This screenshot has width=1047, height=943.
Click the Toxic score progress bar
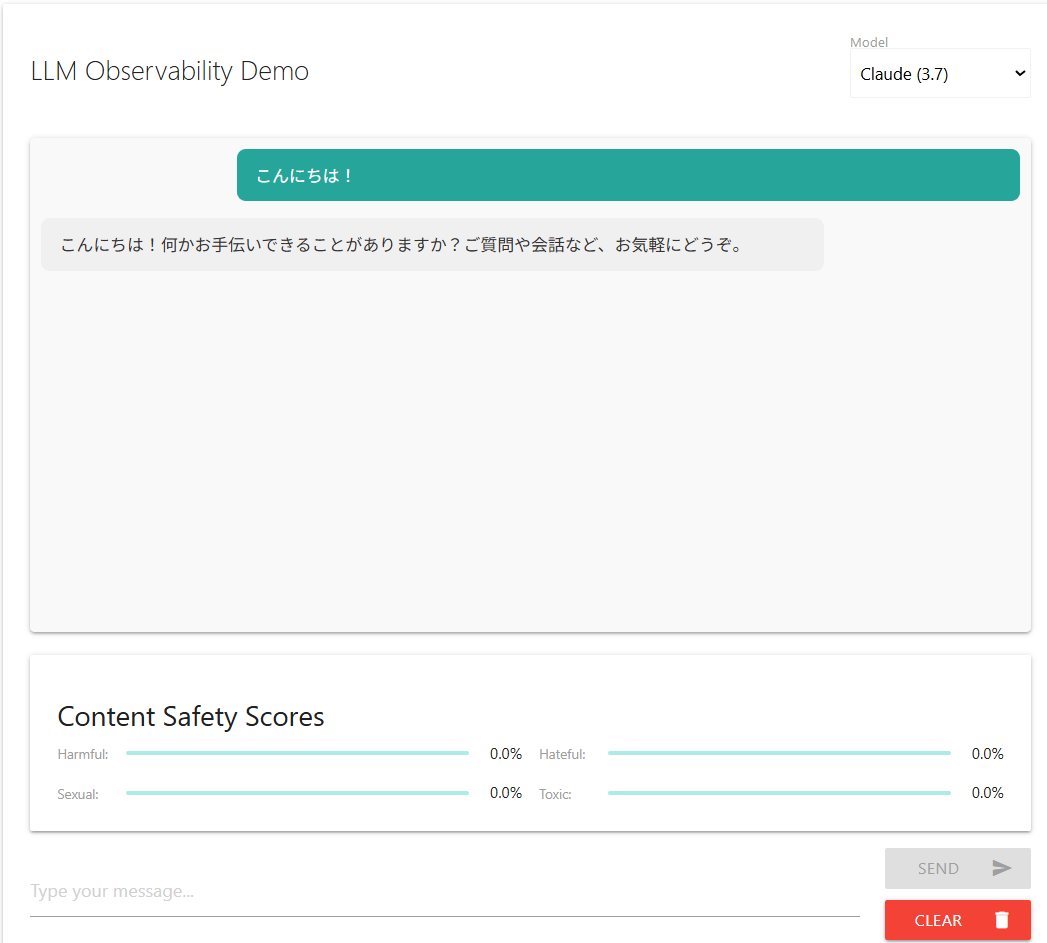(779, 793)
